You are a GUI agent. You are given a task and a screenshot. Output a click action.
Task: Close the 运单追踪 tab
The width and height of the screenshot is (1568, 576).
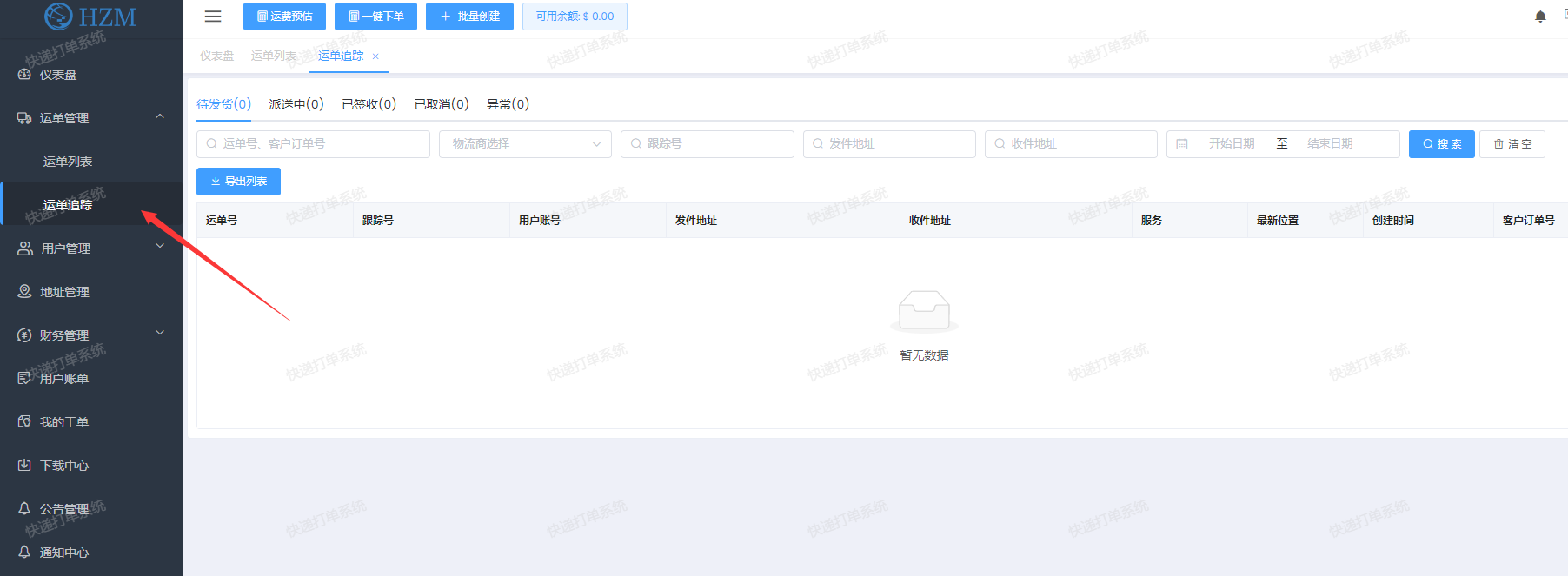click(x=375, y=56)
